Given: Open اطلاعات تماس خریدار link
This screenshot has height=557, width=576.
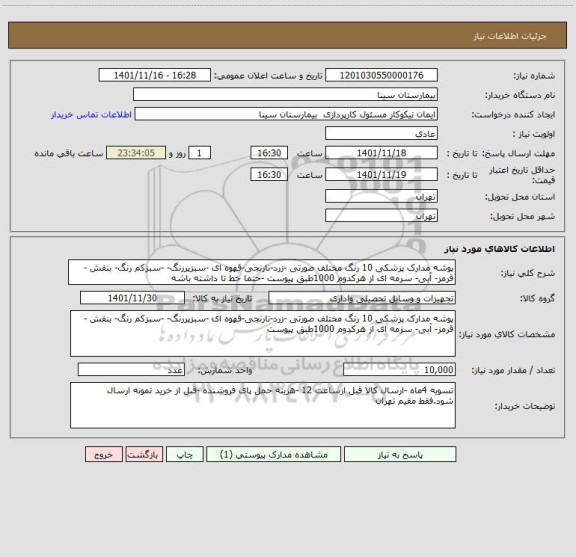Looking at the screenshot, I should [91, 115].
